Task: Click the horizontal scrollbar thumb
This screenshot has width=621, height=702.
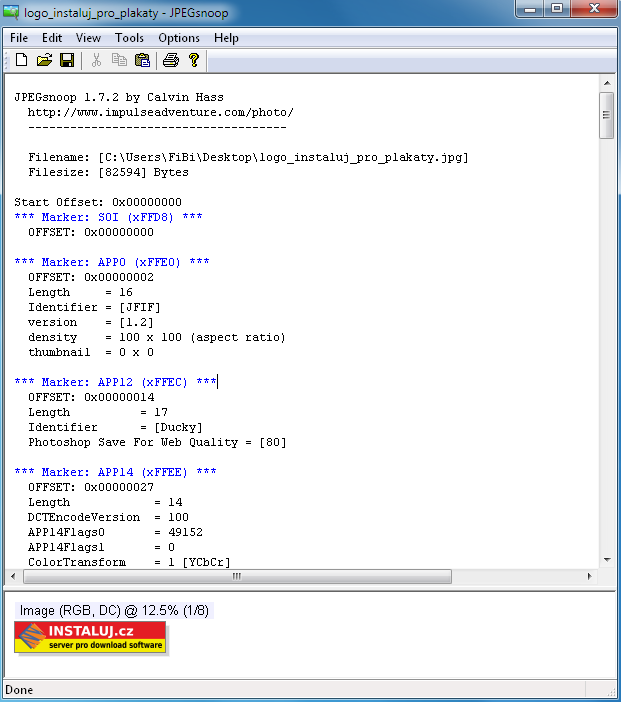Action: (237, 577)
